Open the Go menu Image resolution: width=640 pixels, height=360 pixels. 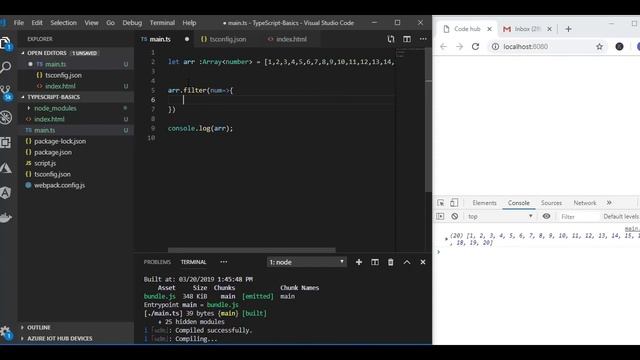point(111,23)
